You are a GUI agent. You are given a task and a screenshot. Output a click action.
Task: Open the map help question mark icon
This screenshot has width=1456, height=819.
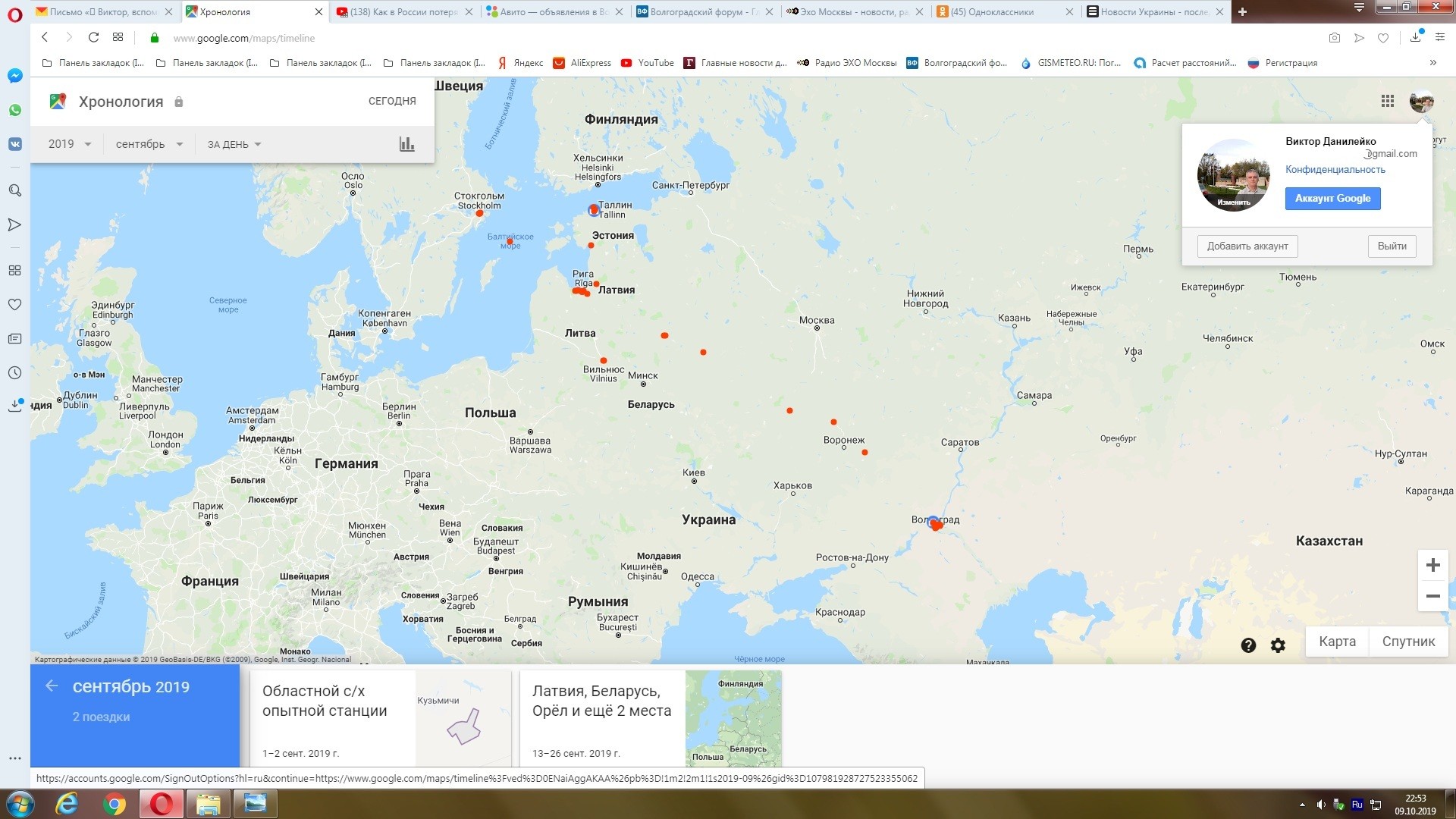1248,645
